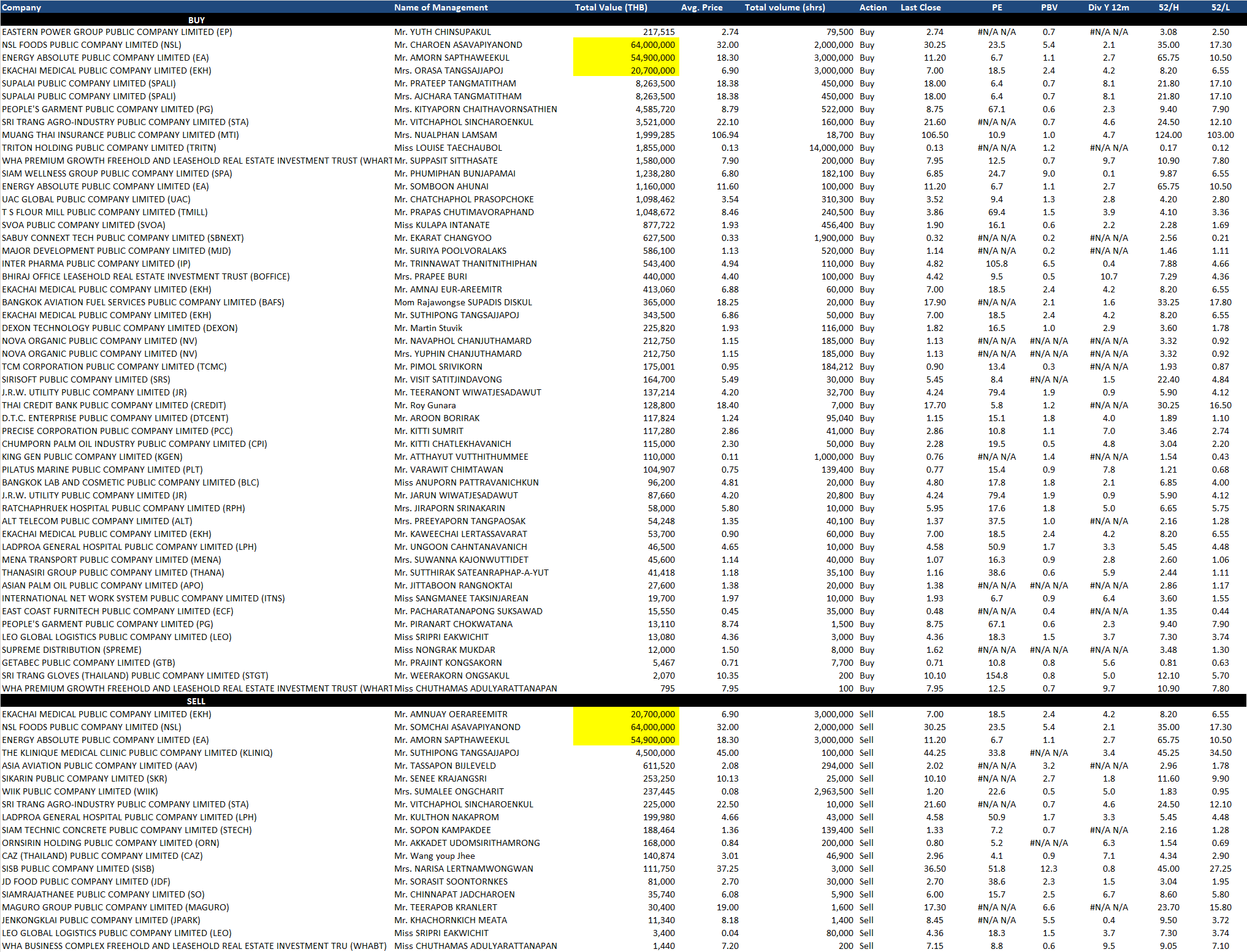
Task: Click the Action column header
Action: tap(873, 7)
